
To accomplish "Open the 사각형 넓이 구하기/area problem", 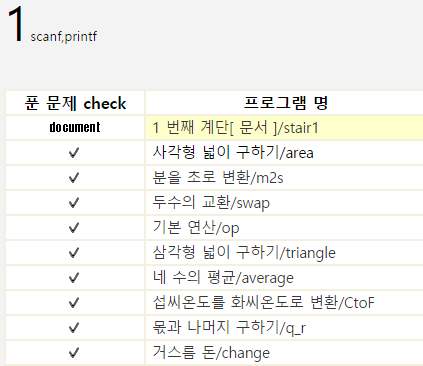I will [x=233, y=153].
